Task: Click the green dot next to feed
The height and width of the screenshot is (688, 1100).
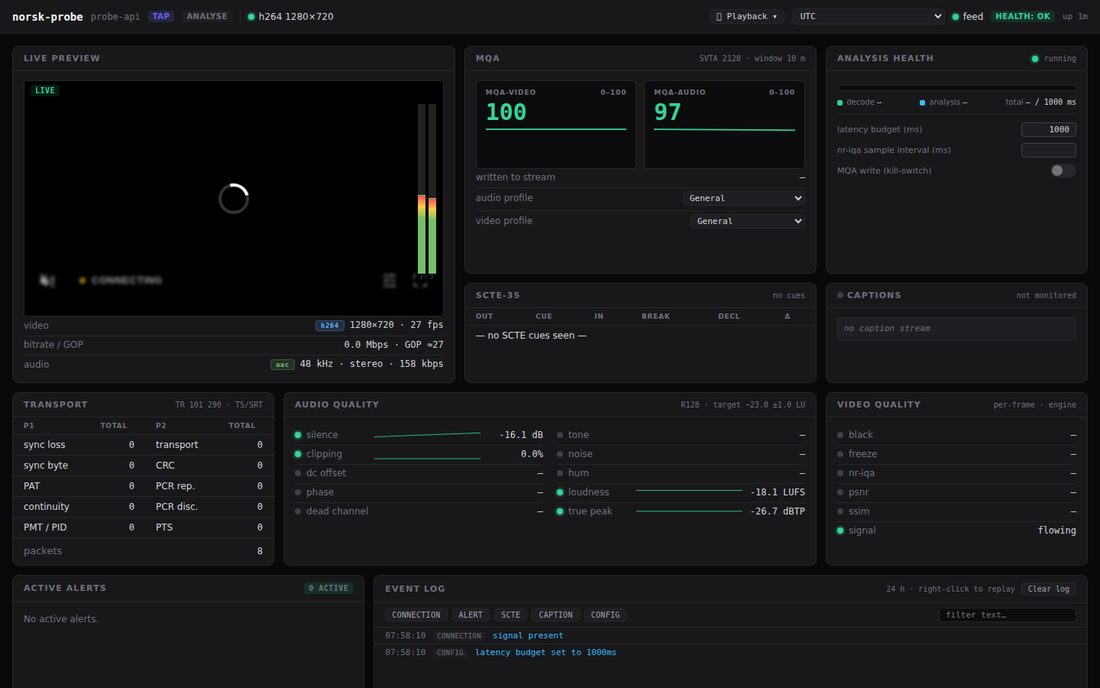Action: pyautogui.click(x=955, y=17)
